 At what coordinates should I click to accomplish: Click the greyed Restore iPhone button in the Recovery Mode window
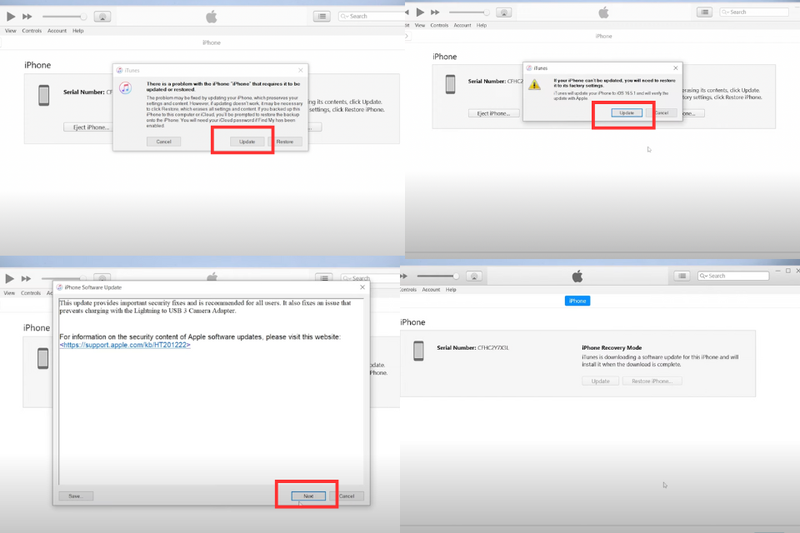point(652,381)
